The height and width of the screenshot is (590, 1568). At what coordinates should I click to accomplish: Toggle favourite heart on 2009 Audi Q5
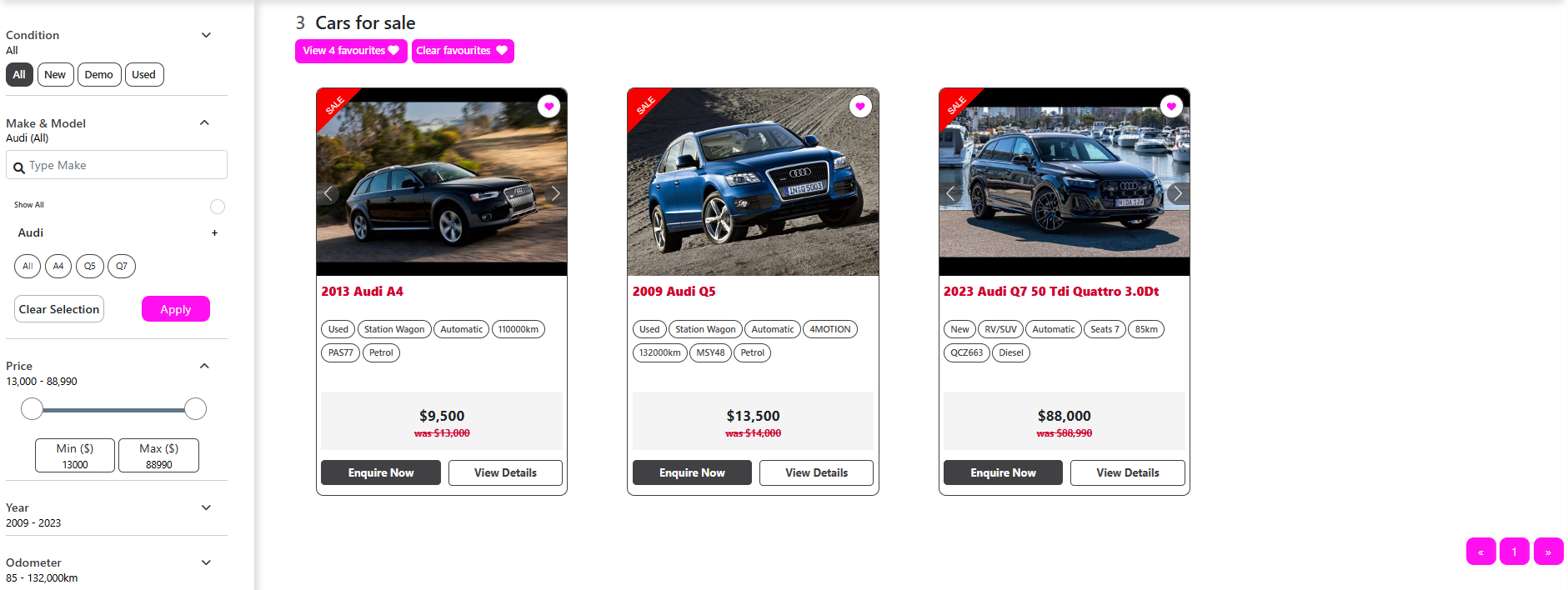pyautogui.click(x=860, y=107)
